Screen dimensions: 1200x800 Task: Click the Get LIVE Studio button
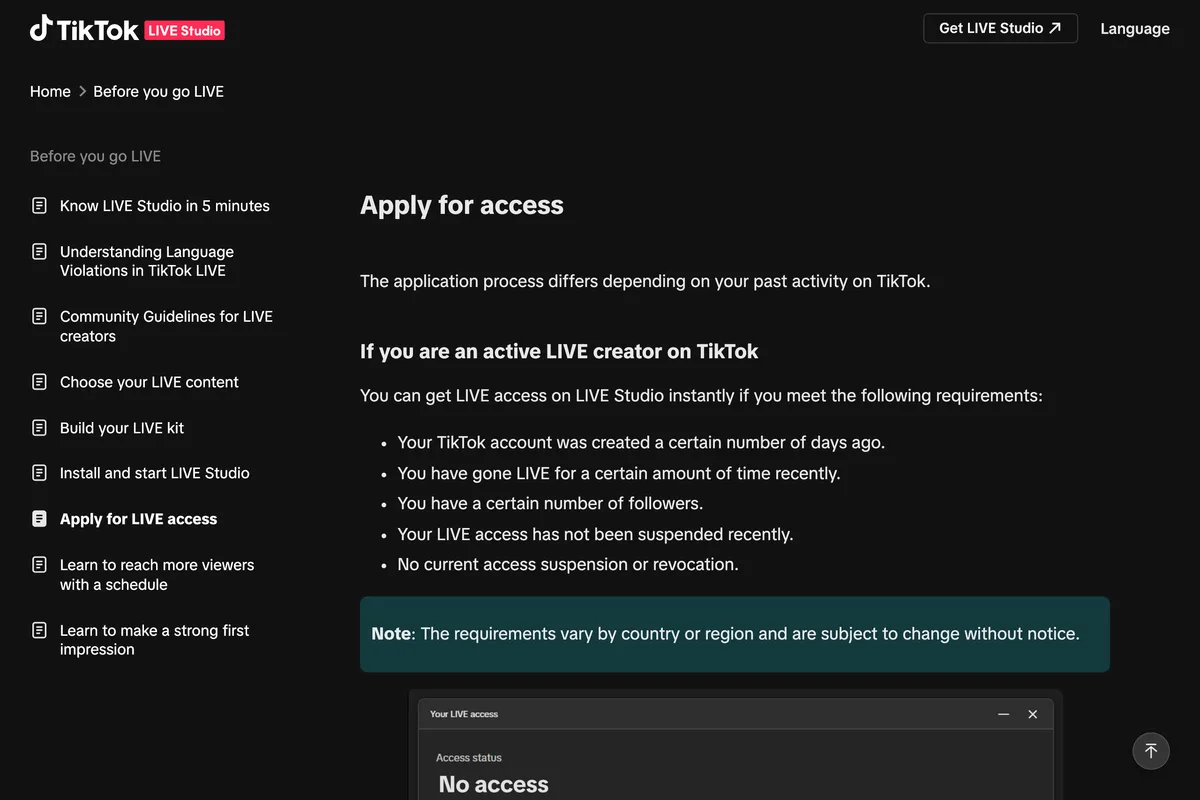pos(1000,28)
